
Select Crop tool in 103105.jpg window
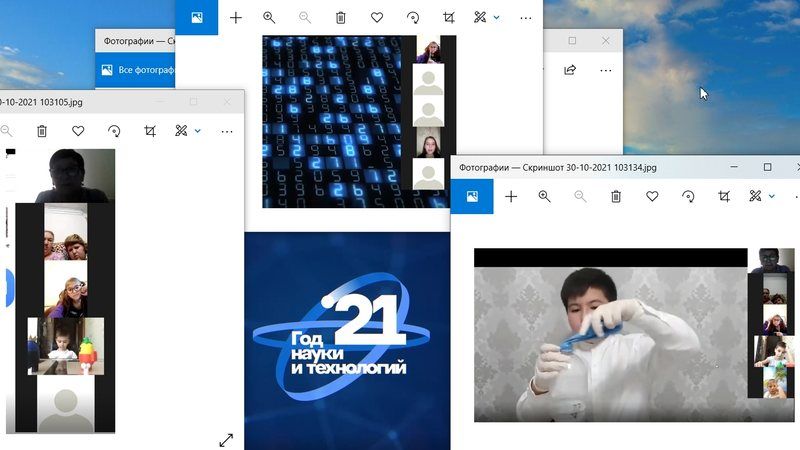pyautogui.click(x=150, y=131)
